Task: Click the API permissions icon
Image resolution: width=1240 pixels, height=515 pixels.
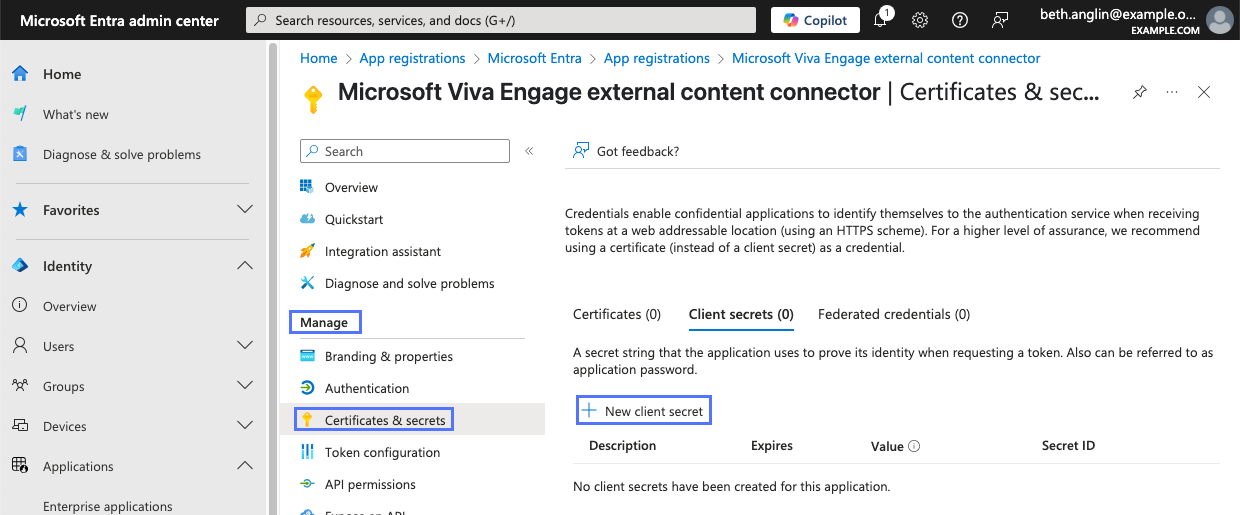Action: tap(307, 484)
